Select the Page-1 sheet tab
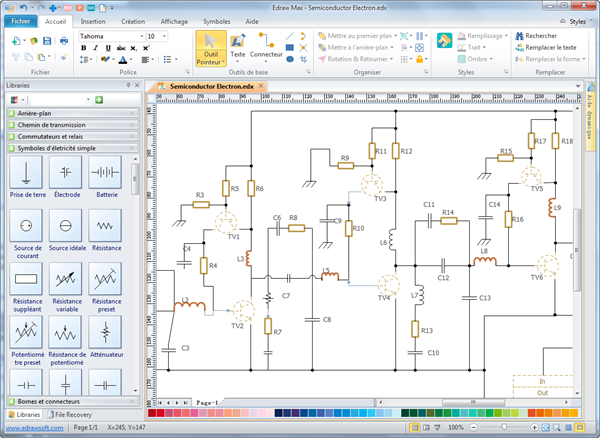The image size is (600, 438). coord(207,402)
